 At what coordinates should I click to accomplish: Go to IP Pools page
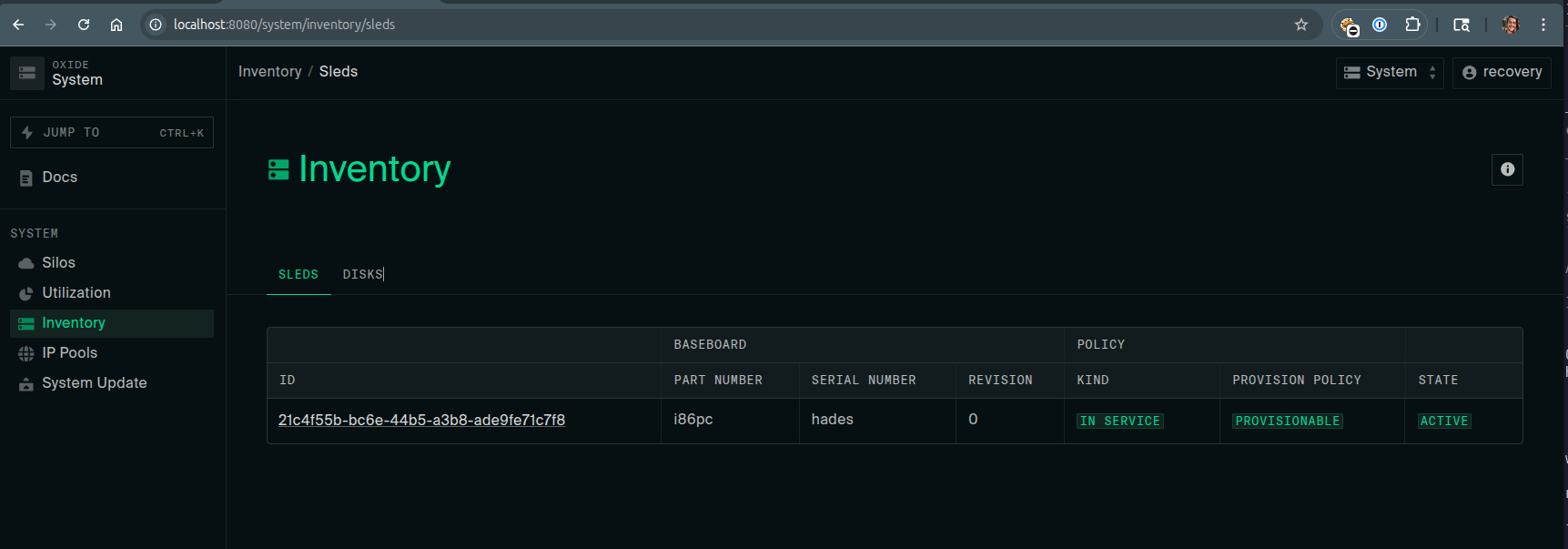[x=69, y=352]
